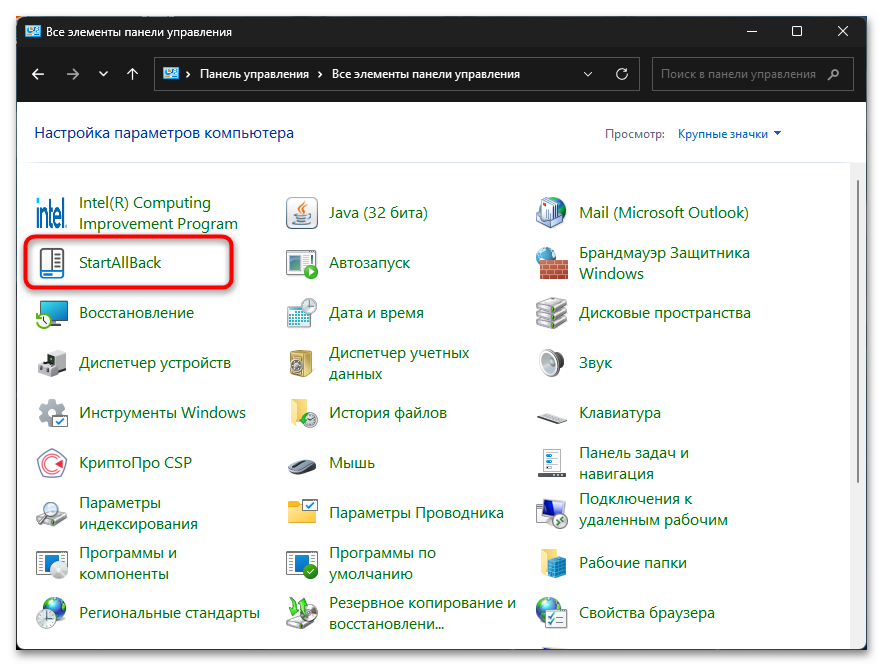Click the refresh button
This screenshot has width=883, height=666.
tap(622, 73)
